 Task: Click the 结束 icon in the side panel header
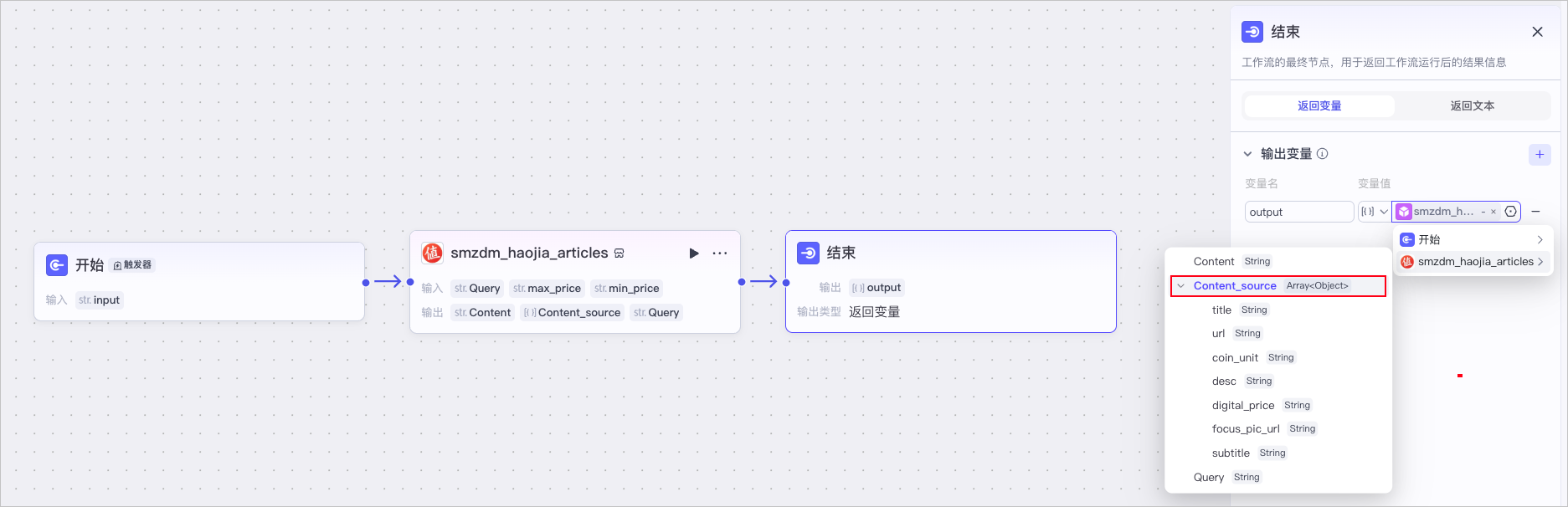(1252, 32)
